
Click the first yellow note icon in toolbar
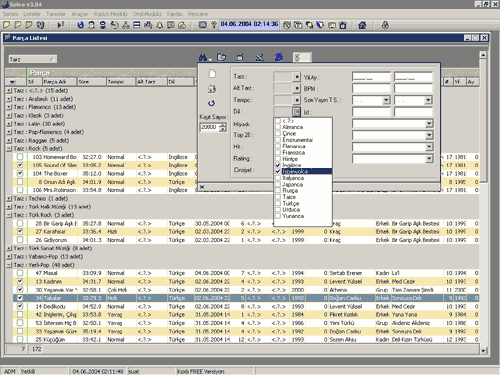tap(6, 25)
